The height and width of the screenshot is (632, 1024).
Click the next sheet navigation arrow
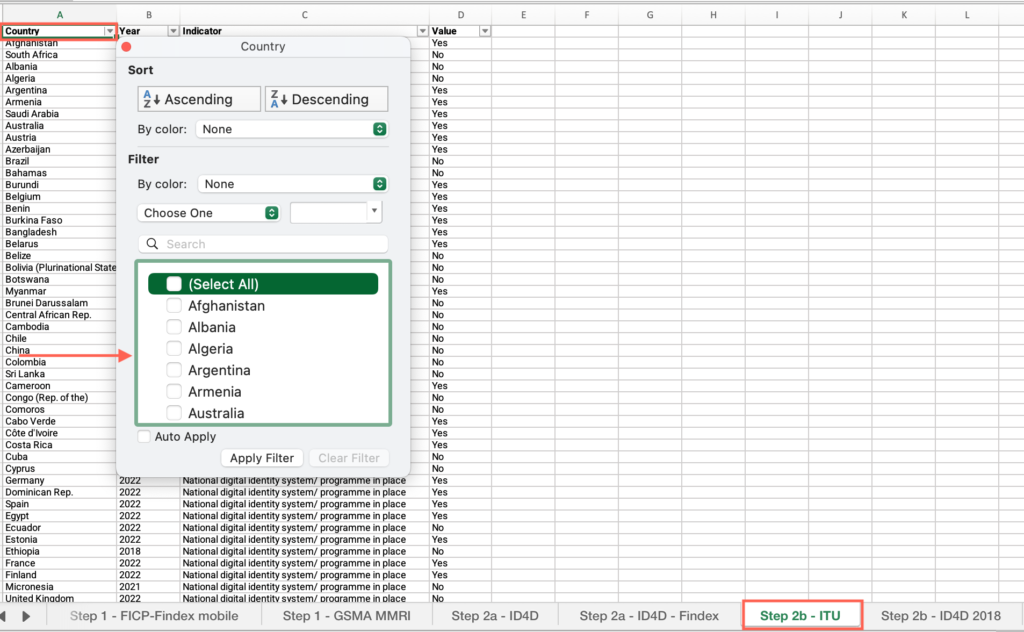coord(26,616)
